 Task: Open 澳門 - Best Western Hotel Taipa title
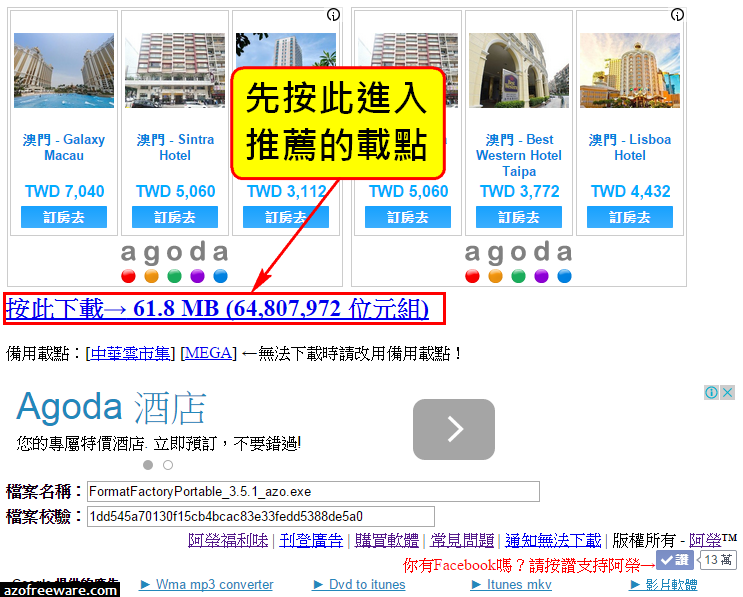519,155
